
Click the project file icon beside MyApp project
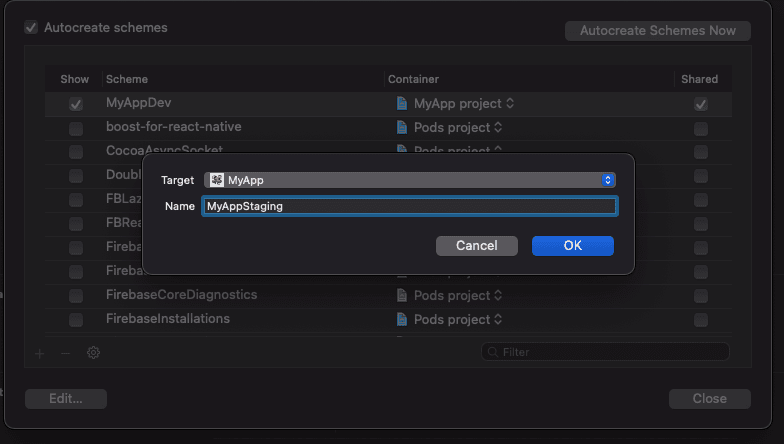click(402, 104)
